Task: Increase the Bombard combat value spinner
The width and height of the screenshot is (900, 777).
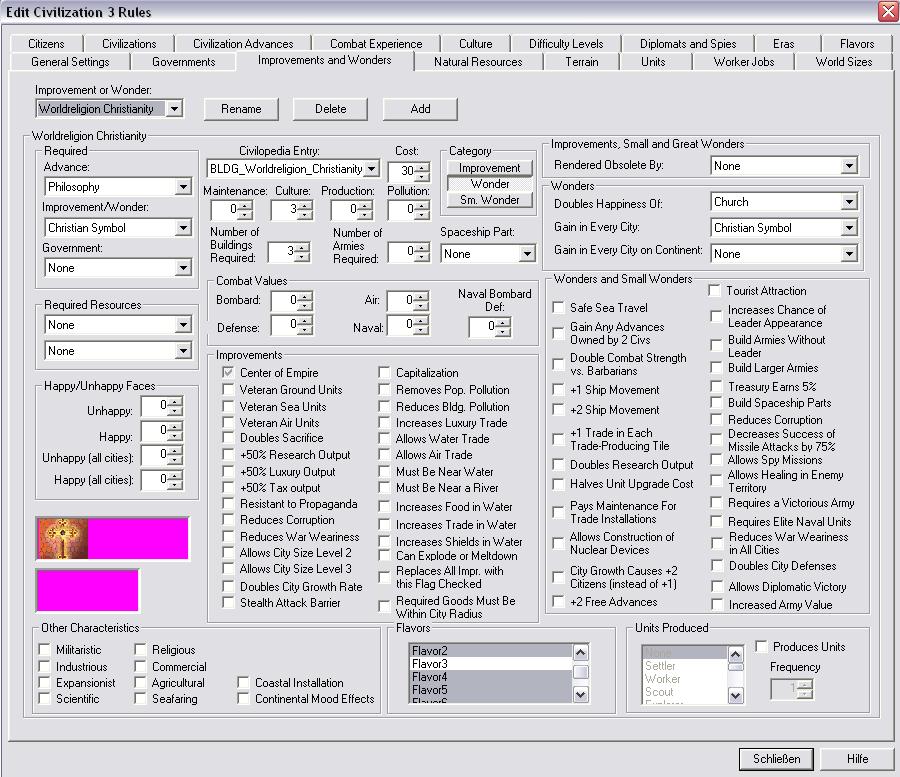Action: (306, 296)
